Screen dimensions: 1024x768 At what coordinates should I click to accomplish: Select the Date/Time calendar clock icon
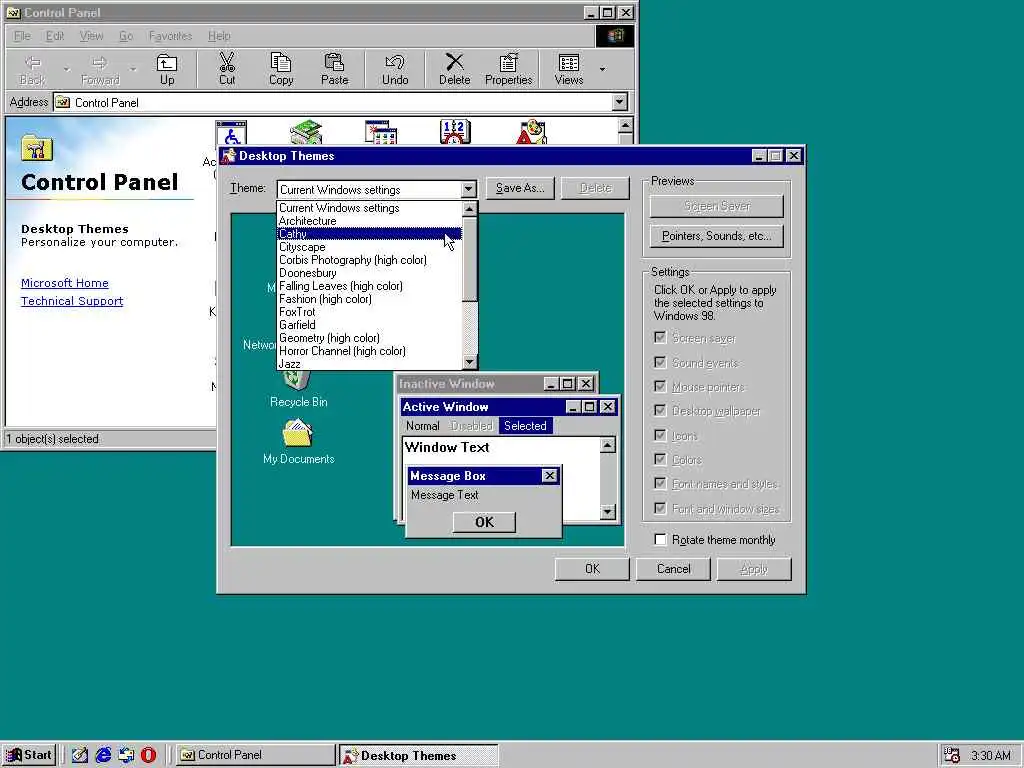455,133
